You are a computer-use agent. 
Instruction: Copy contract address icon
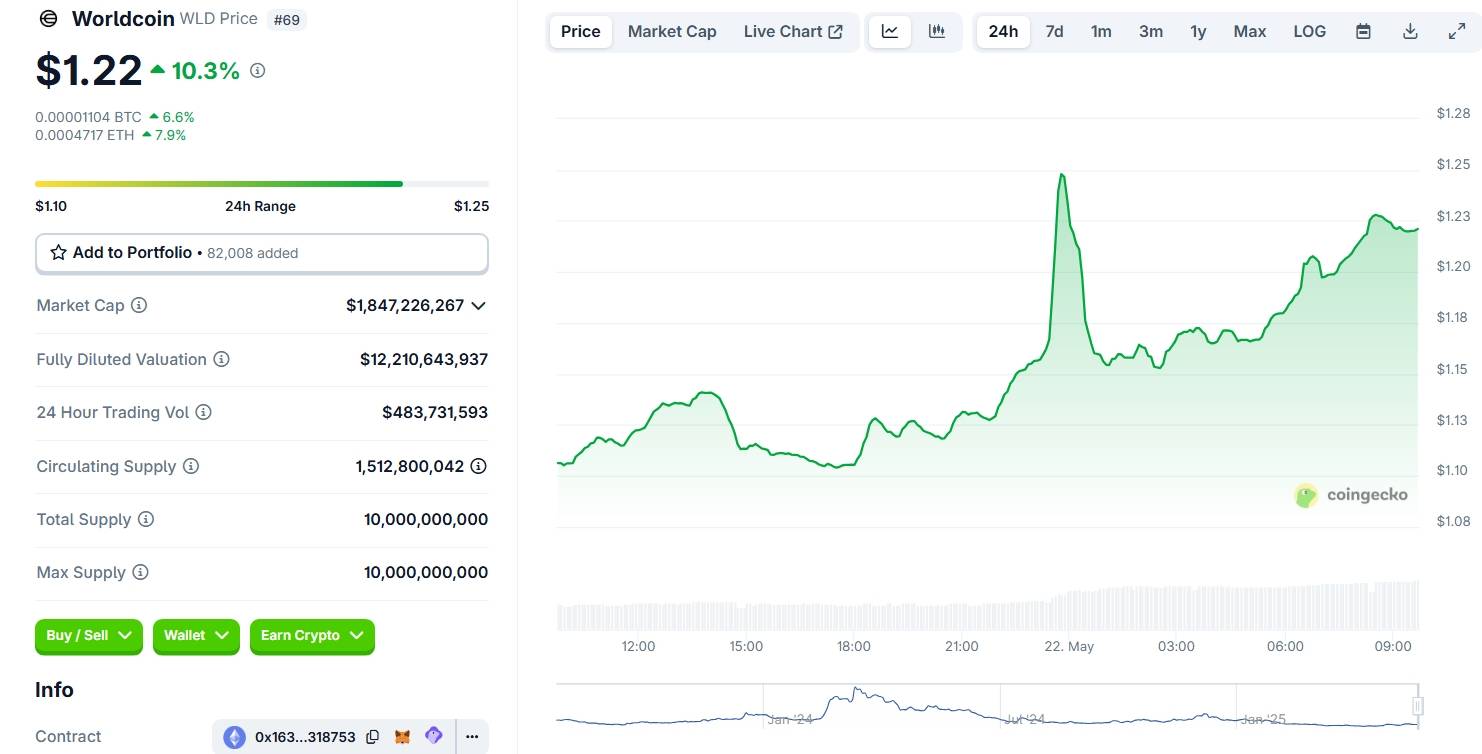coord(372,737)
